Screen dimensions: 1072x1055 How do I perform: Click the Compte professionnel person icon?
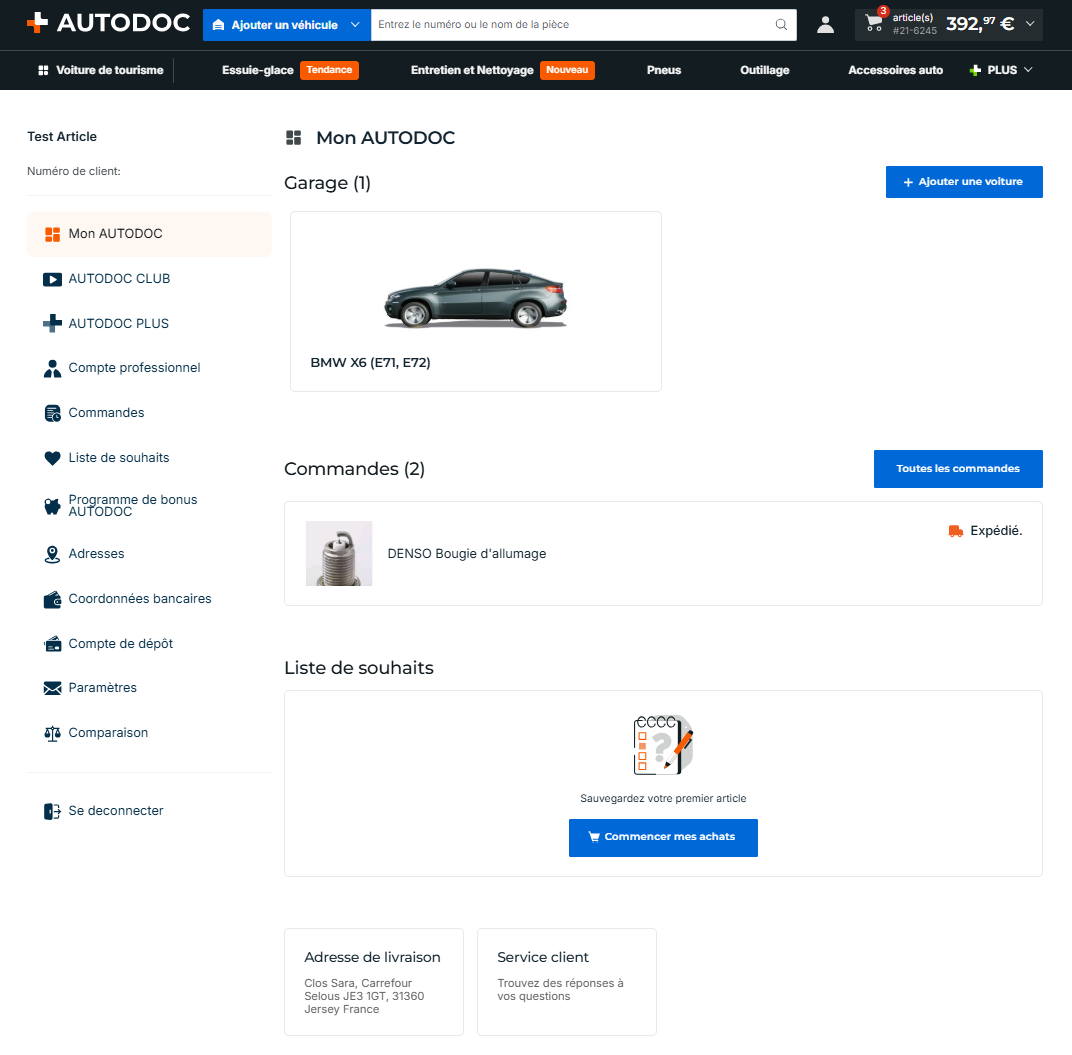52,369
